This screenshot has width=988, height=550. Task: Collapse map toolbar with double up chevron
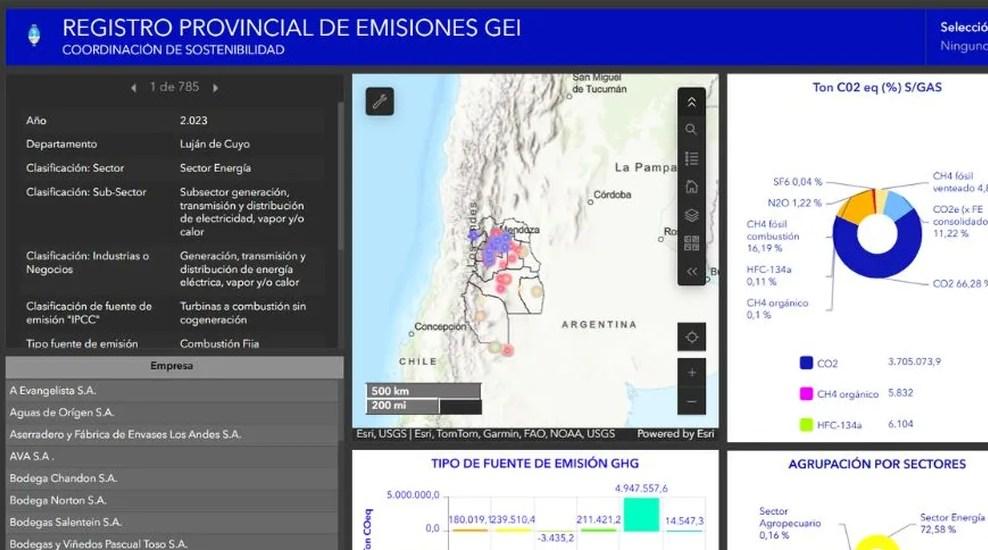[691, 101]
